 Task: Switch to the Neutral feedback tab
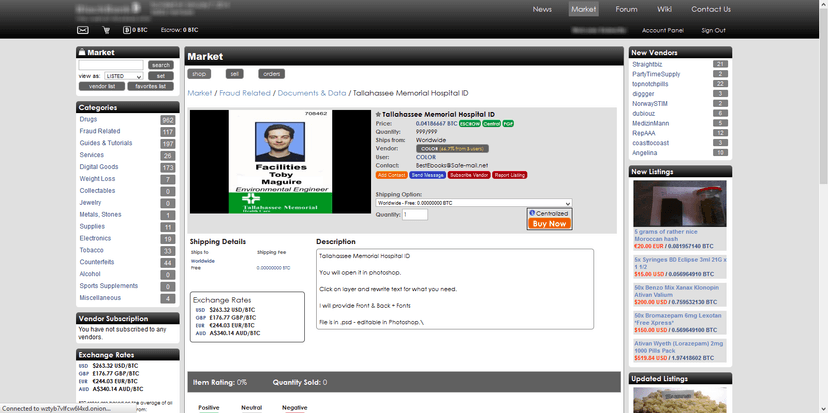pos(251,408)
